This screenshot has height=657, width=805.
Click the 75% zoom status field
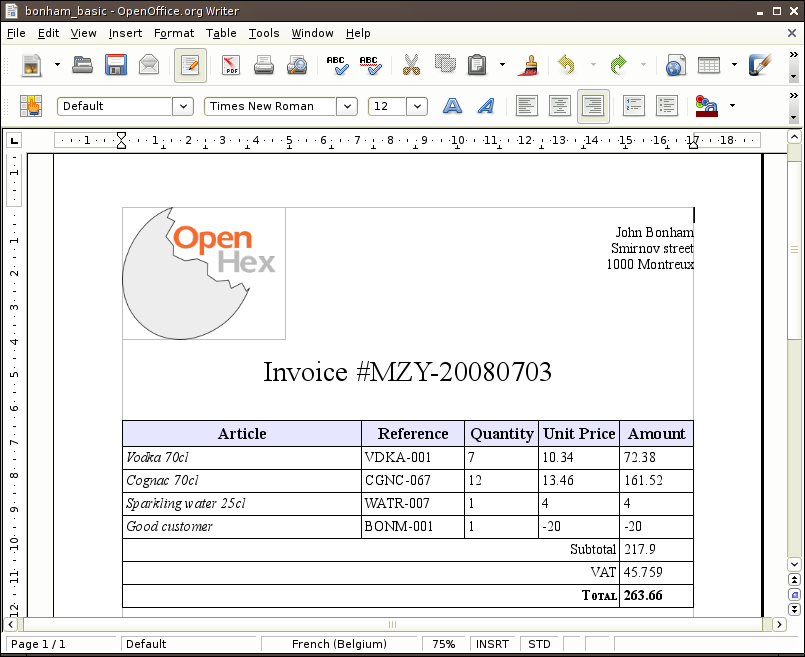pos(445,644)
